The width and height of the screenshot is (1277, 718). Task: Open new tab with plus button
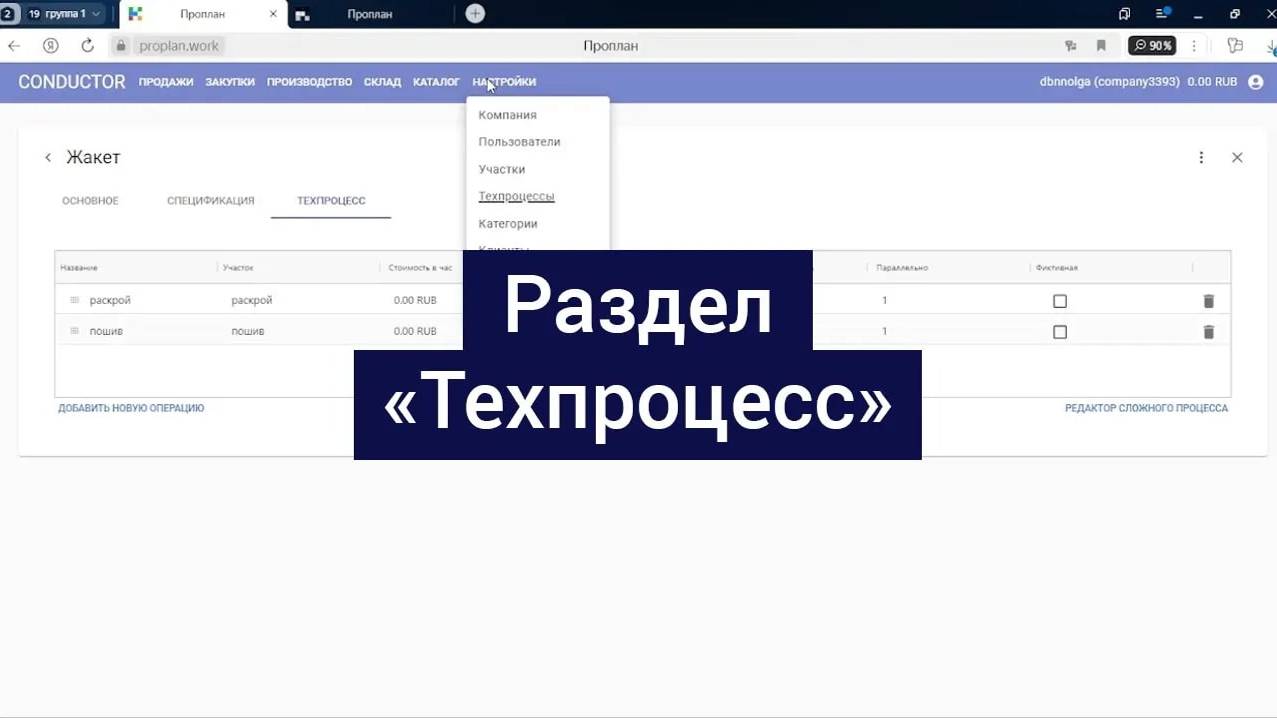pos(475,14)
